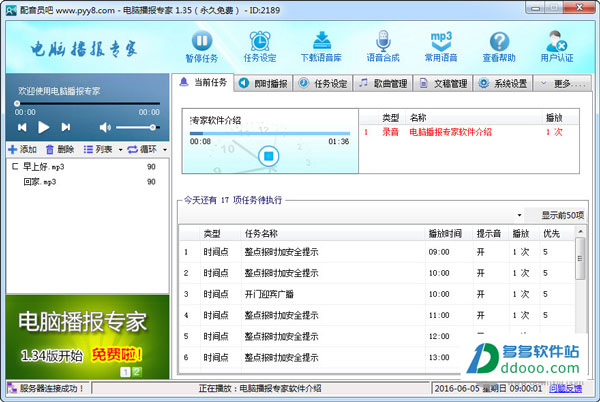Seek on the current task progress bar
This screenshot has width=600, height=402.
coord(270,133)
